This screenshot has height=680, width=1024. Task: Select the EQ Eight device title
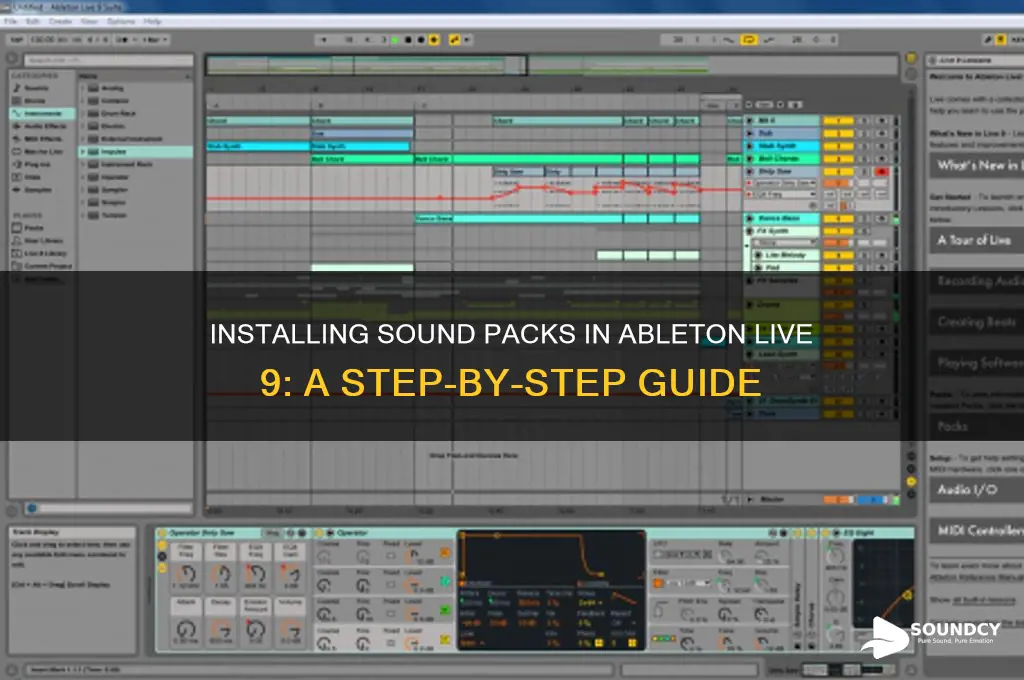tap(857, 533)
